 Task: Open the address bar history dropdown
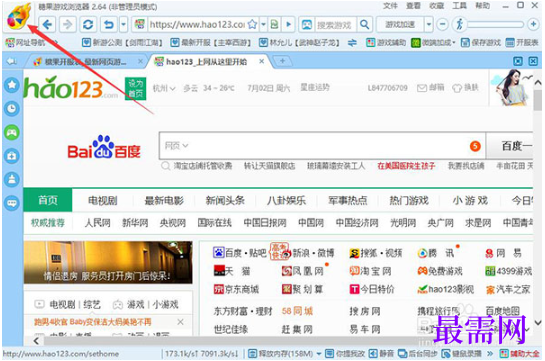click(263, 24)
